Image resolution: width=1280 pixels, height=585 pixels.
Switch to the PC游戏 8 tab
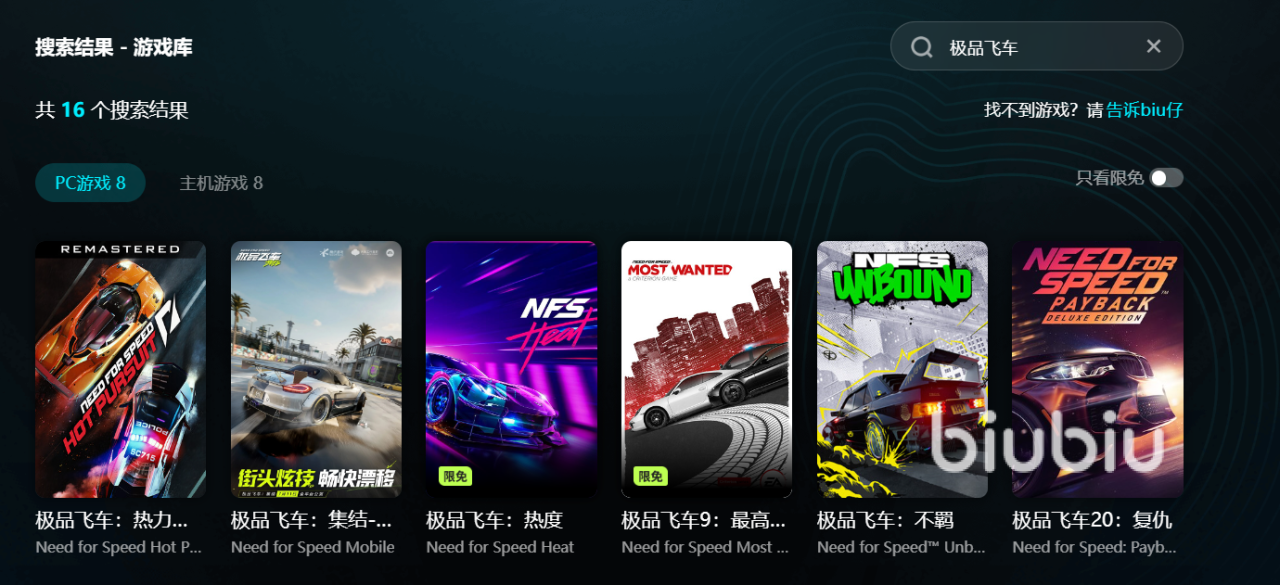click(90, 183)
